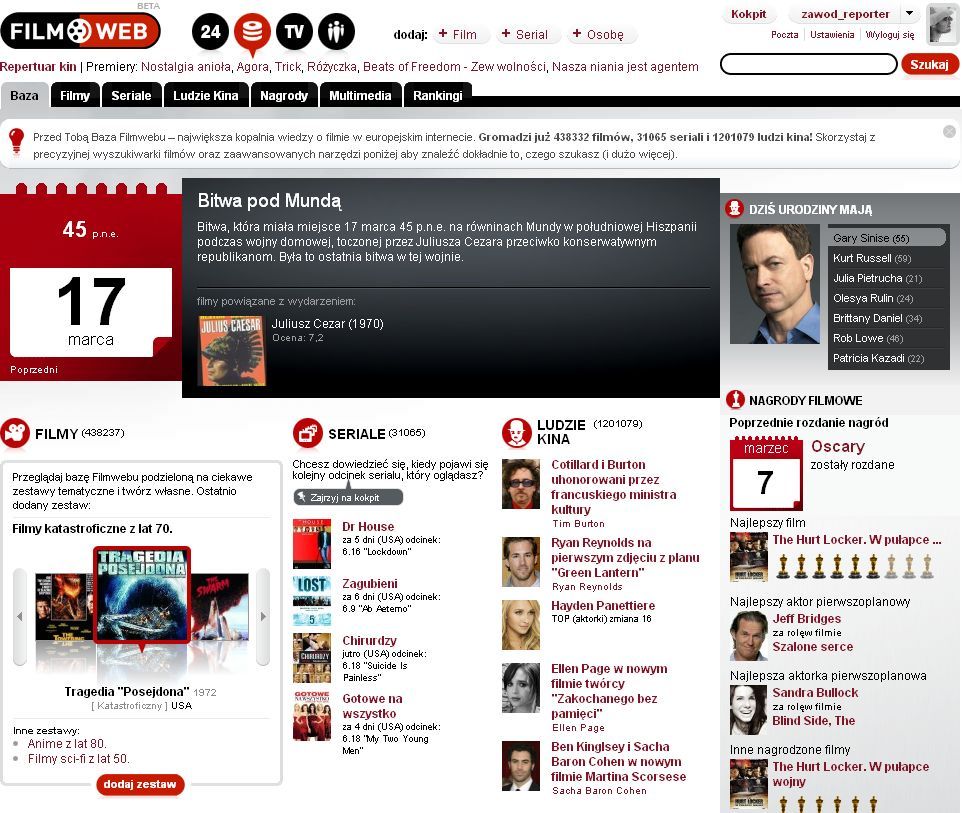Click the birthday section icon
Viewport: 962px width, 813px height.
point(734,209)
